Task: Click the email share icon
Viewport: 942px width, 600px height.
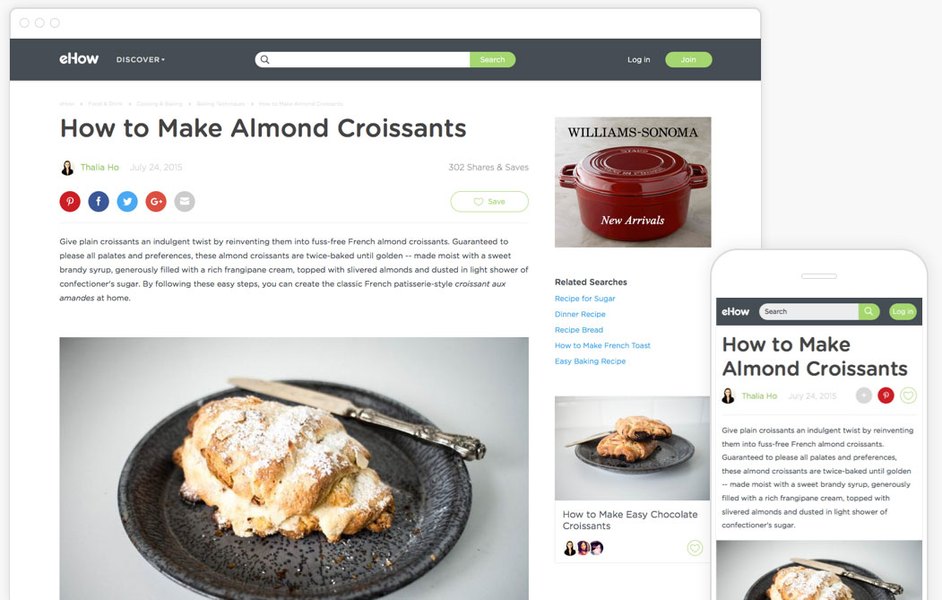Action: [184, 201]
